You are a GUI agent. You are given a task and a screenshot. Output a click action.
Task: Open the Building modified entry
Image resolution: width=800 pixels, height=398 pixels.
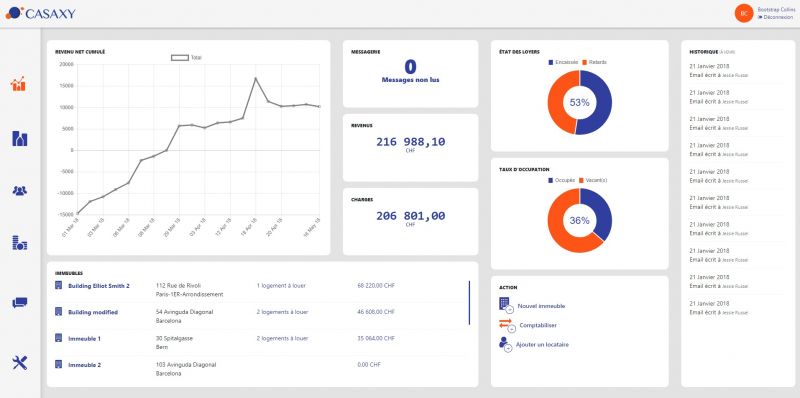click(93, 312)
